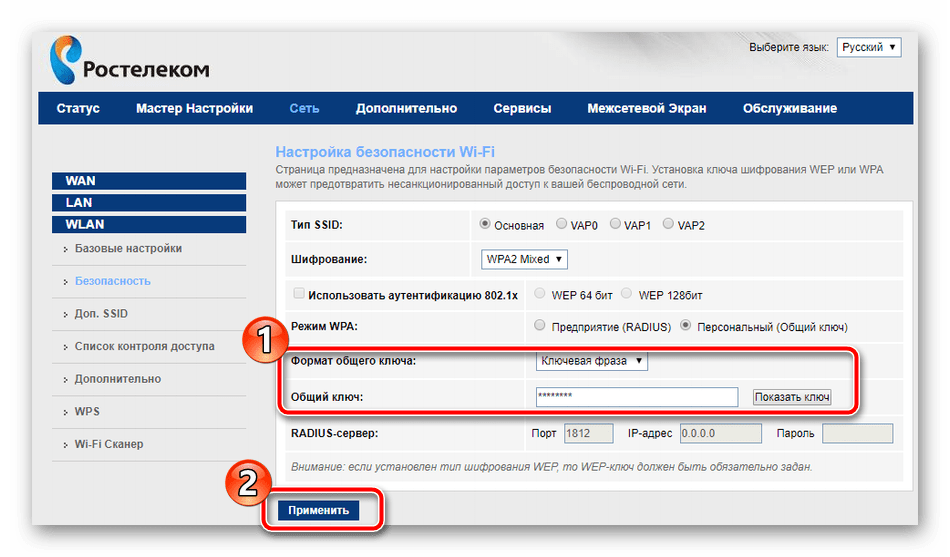Go to the Обслуживание tab

click(789, 109)
